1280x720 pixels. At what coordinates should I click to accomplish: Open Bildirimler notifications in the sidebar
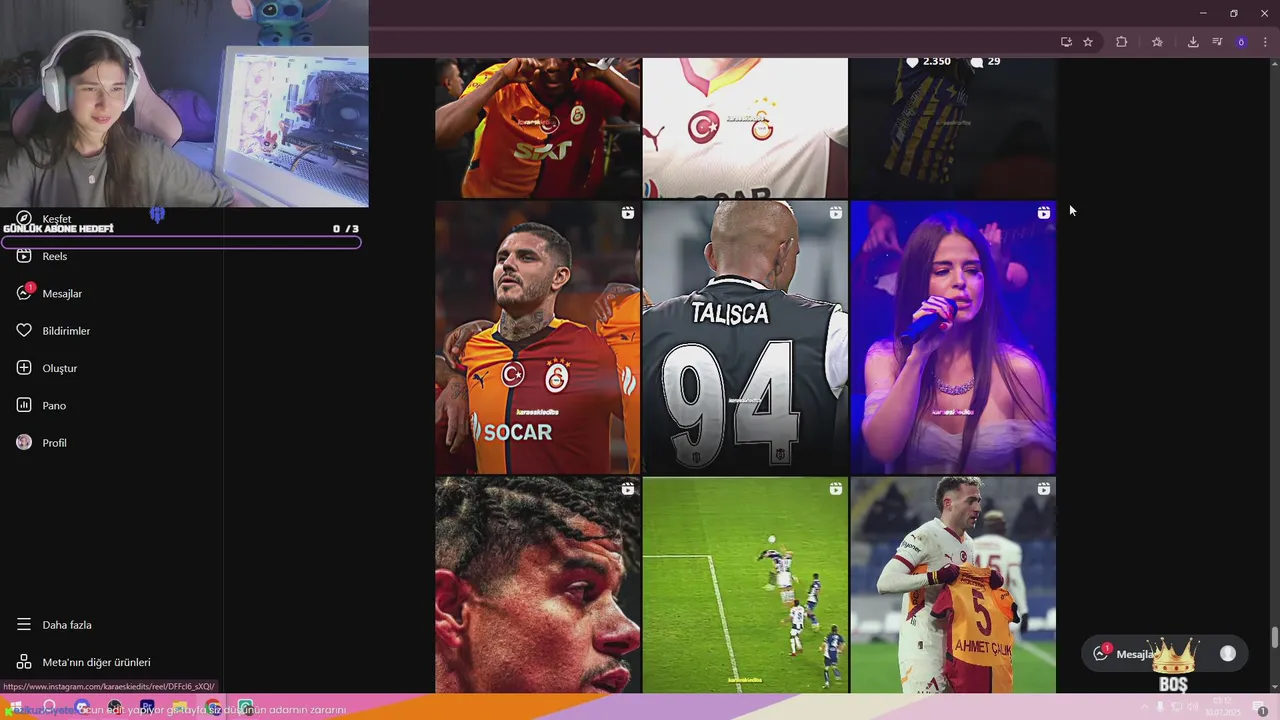[x=66, y=331]
